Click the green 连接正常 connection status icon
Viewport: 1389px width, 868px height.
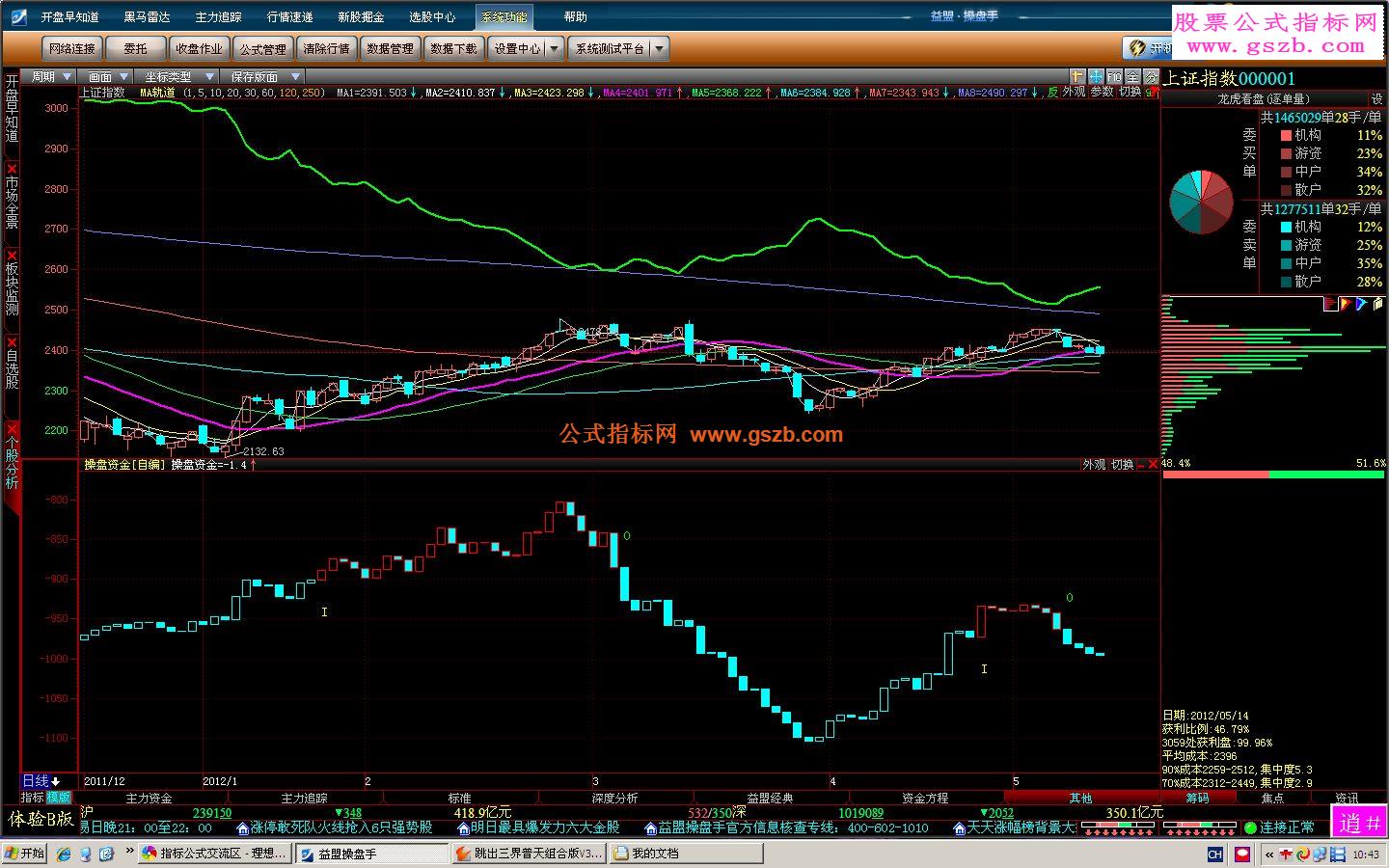[x=1251, y=827]
